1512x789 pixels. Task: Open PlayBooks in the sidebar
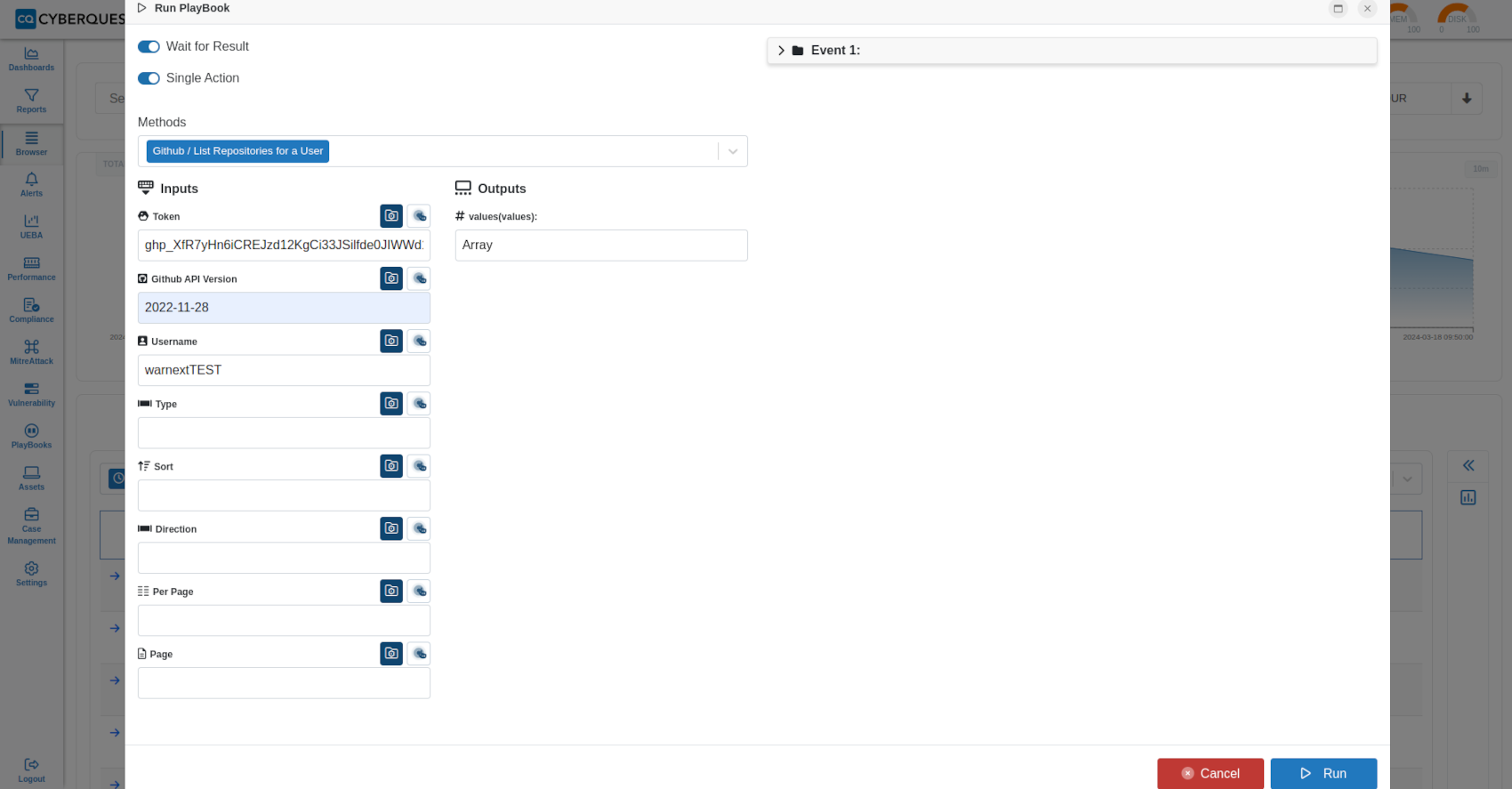(31, 436)
